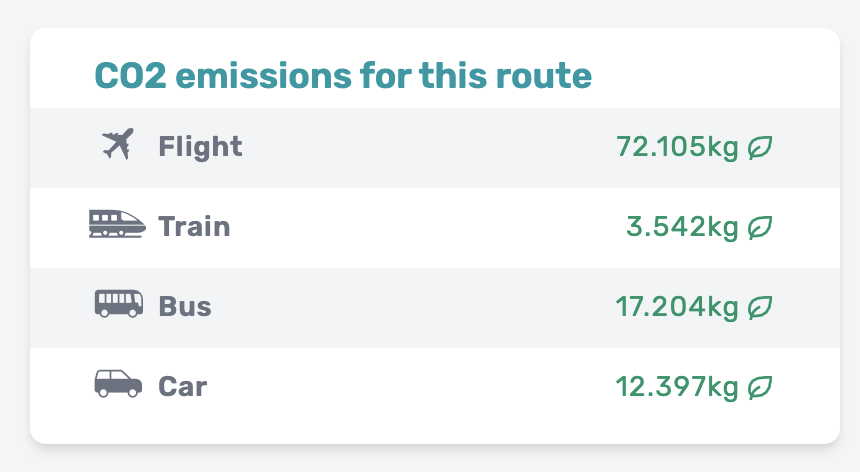Click the bus icon
860x472 pixels.
point(118,304)
